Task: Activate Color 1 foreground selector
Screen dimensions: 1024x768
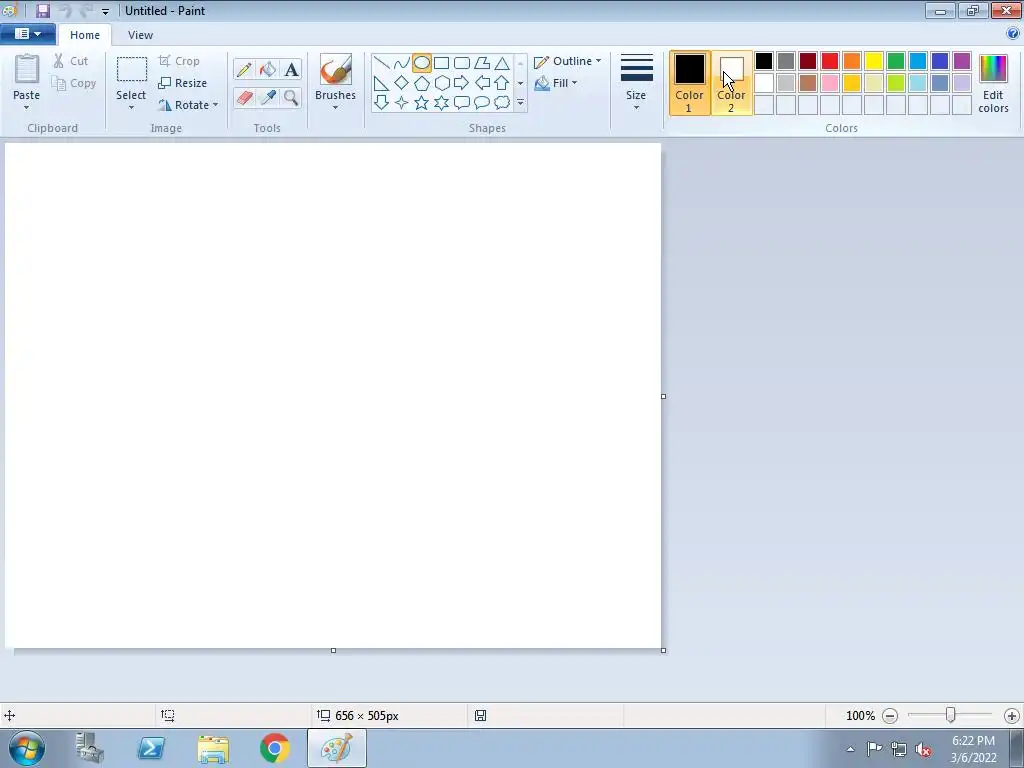Action: (x=690, y=83)
